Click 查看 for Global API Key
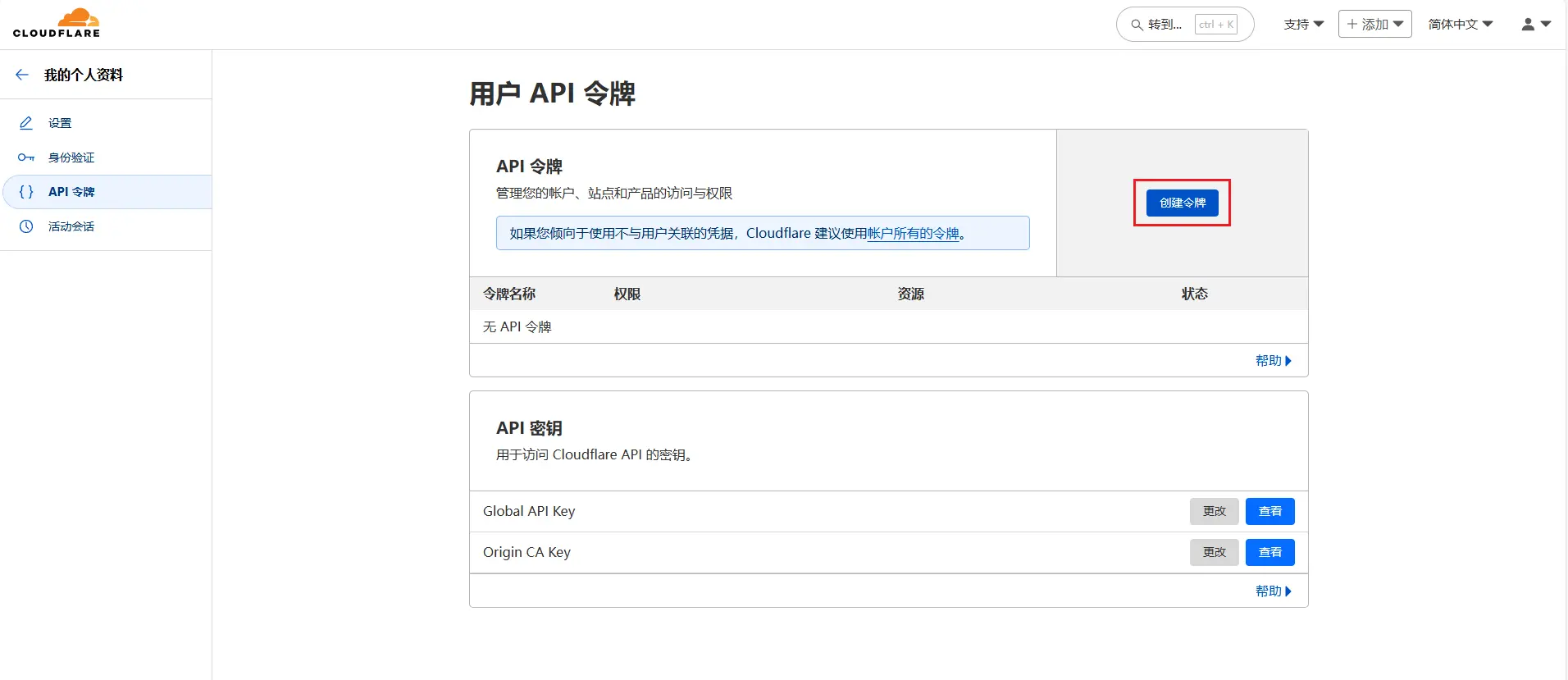Screen dimensions: 1568x680 click(1270, 511)
